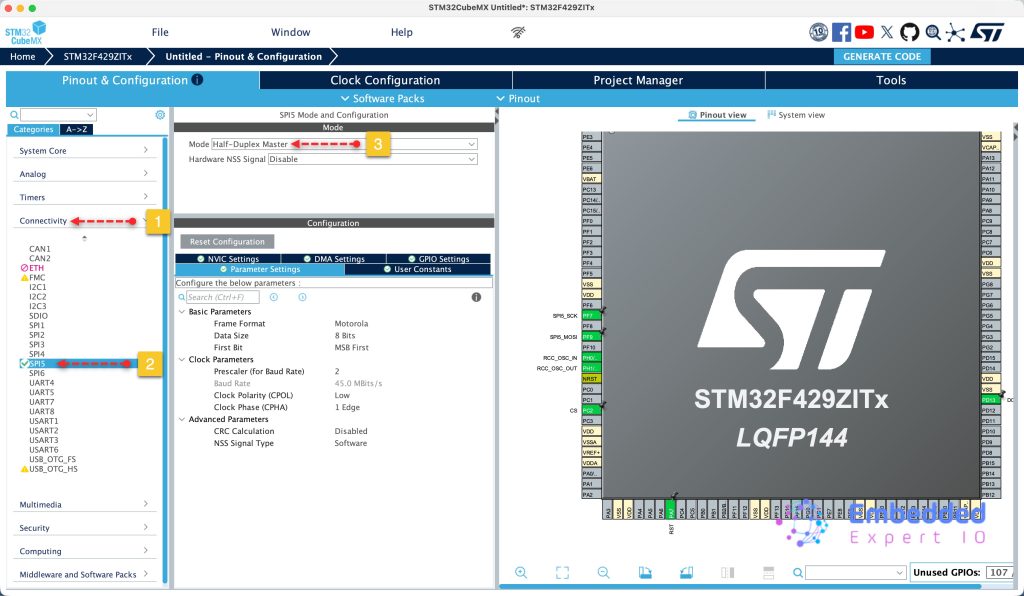Open the Hardware NSS Signal dropdown
Viewport: 1024px width, 596px height.
(372, 159)
